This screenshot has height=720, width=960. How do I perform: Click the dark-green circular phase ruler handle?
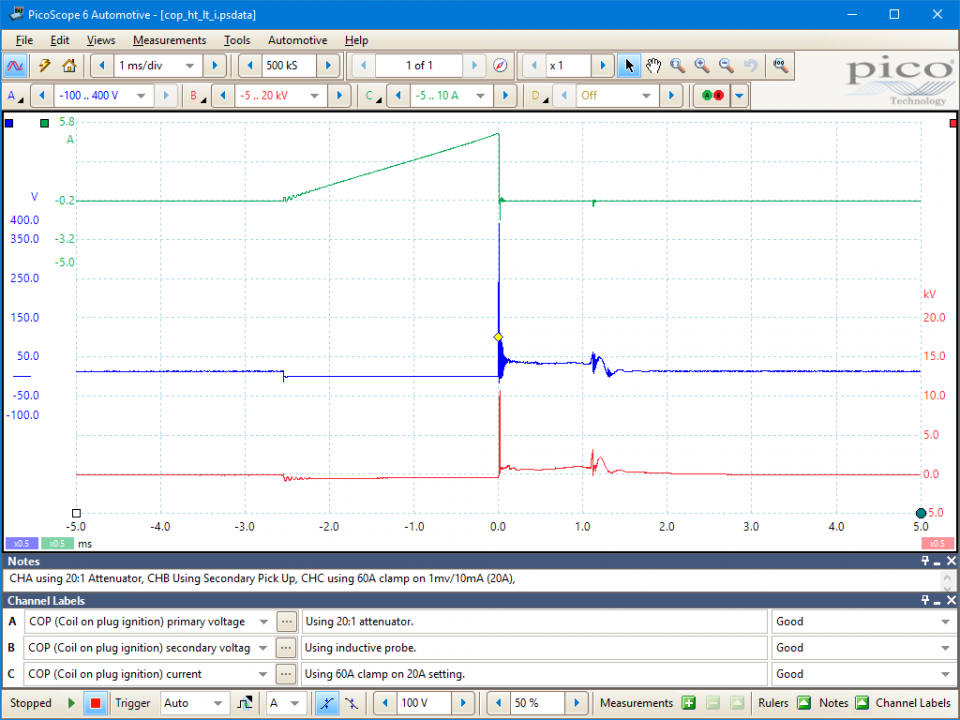[920, 513]
